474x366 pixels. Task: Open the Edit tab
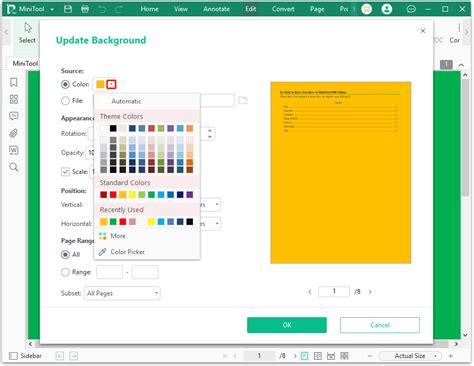tap(251, 9)
